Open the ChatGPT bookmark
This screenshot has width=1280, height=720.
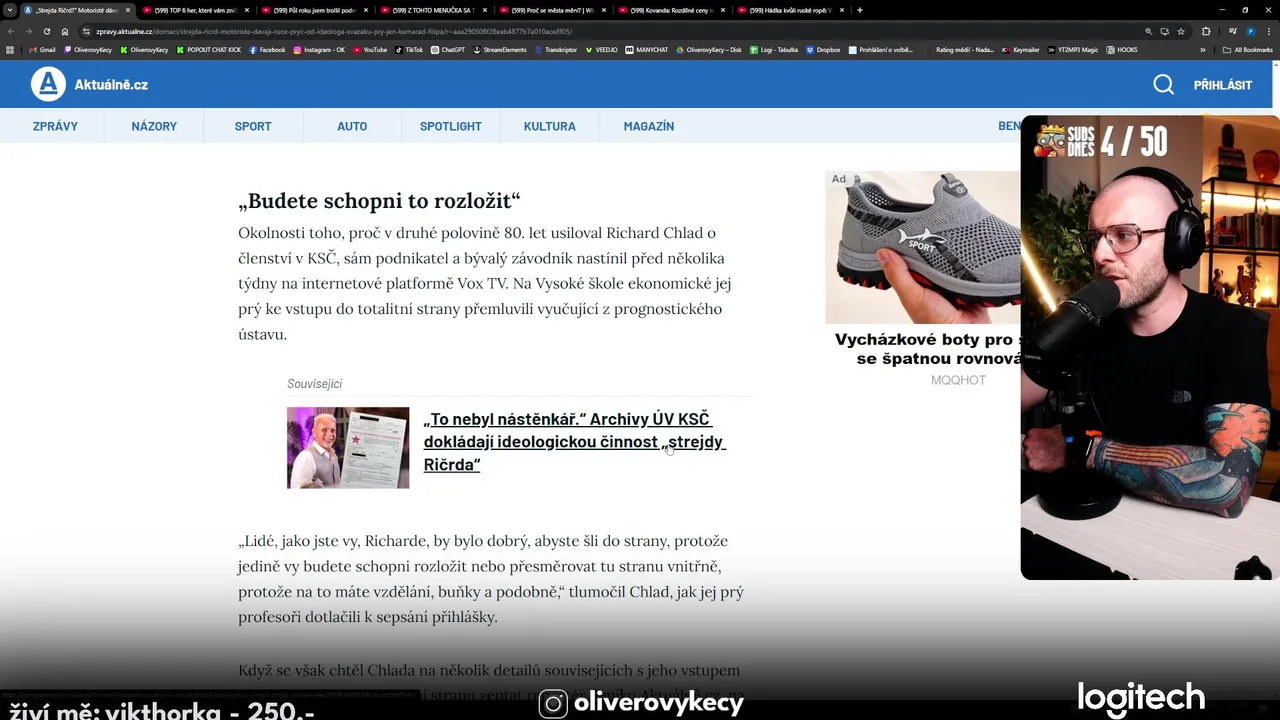(448, 49)
